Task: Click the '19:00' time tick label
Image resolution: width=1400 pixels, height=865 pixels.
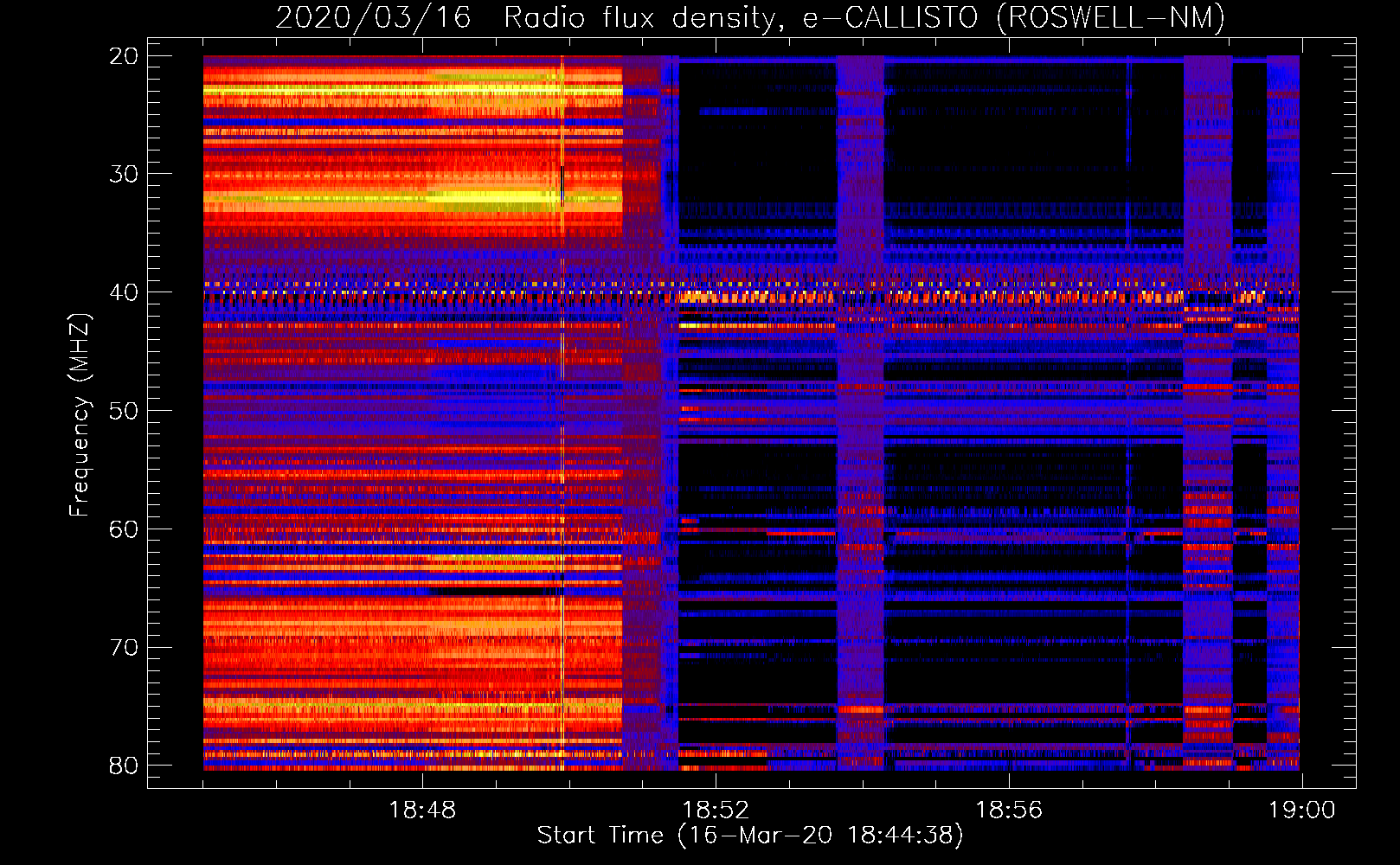Action: point(1302,811)
